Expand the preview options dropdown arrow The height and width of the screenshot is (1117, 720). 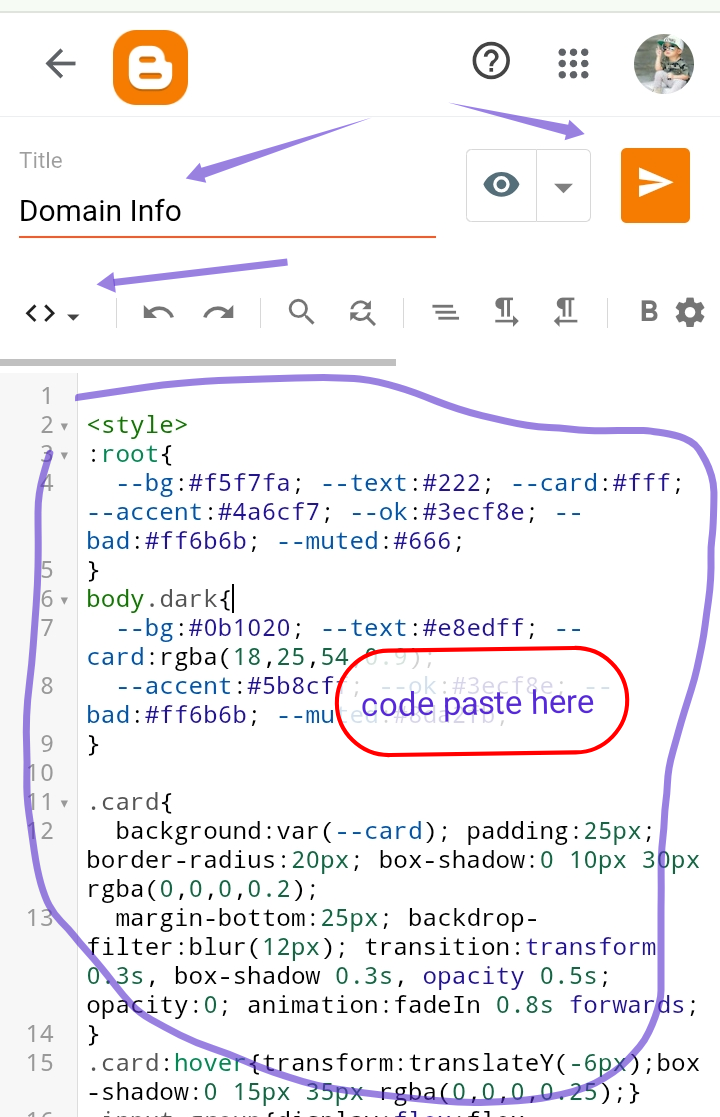tap(563, 187)
